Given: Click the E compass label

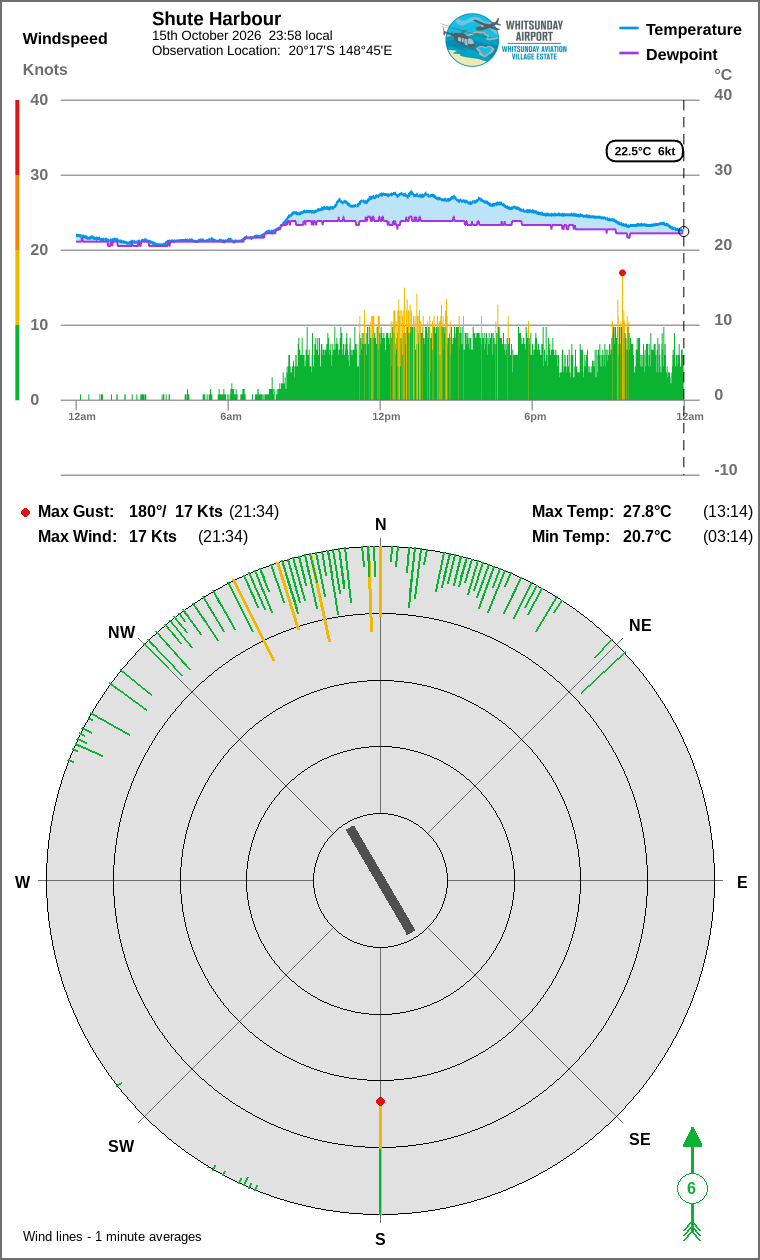Looking at the screenshot, I should (x=742, y=882).
